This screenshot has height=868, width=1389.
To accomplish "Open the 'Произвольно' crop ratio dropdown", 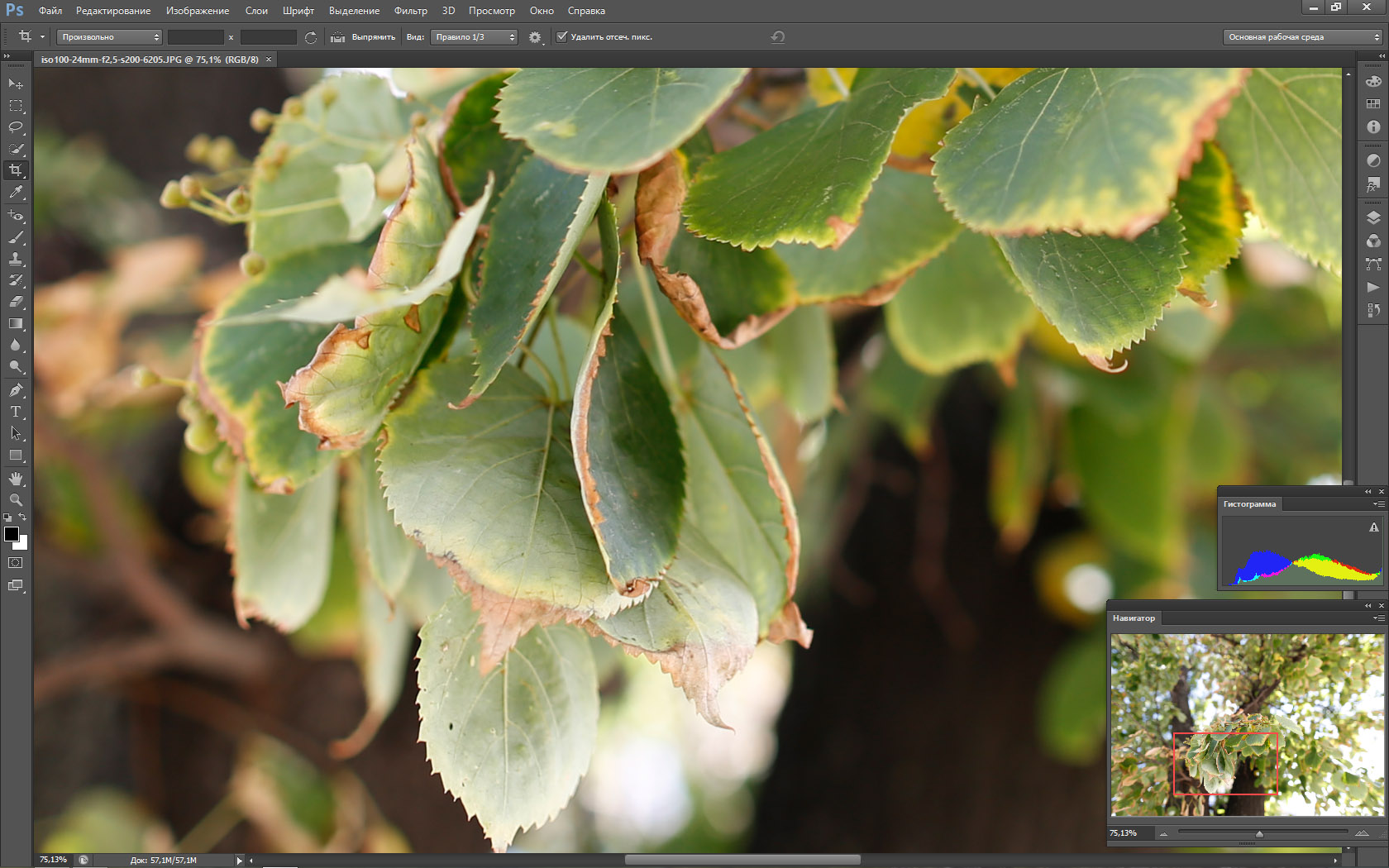I will tap(110, 37).
